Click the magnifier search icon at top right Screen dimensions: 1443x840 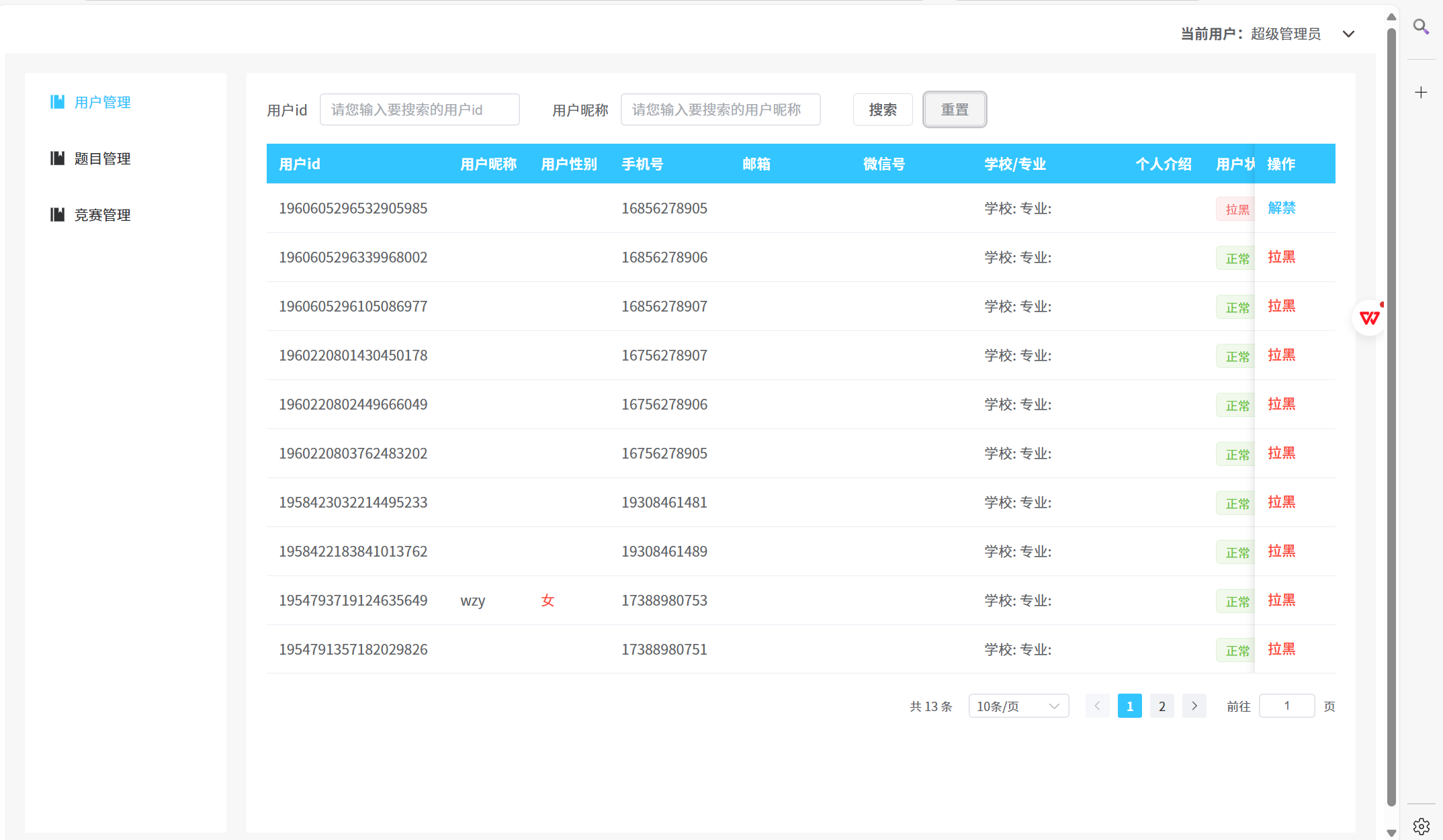coord(1420,27)
